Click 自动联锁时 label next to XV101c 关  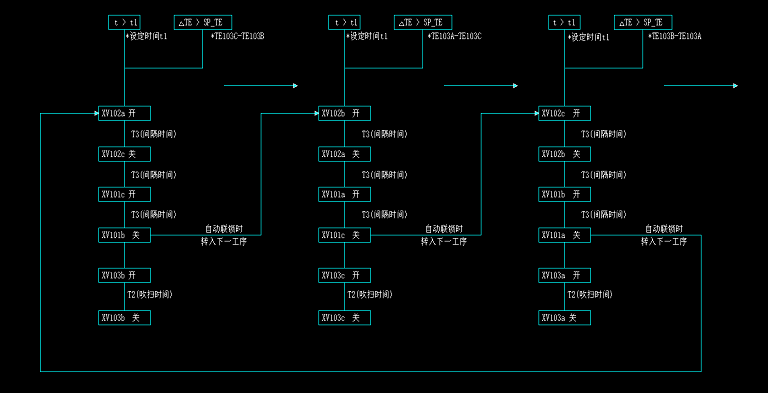coord(444,229)
